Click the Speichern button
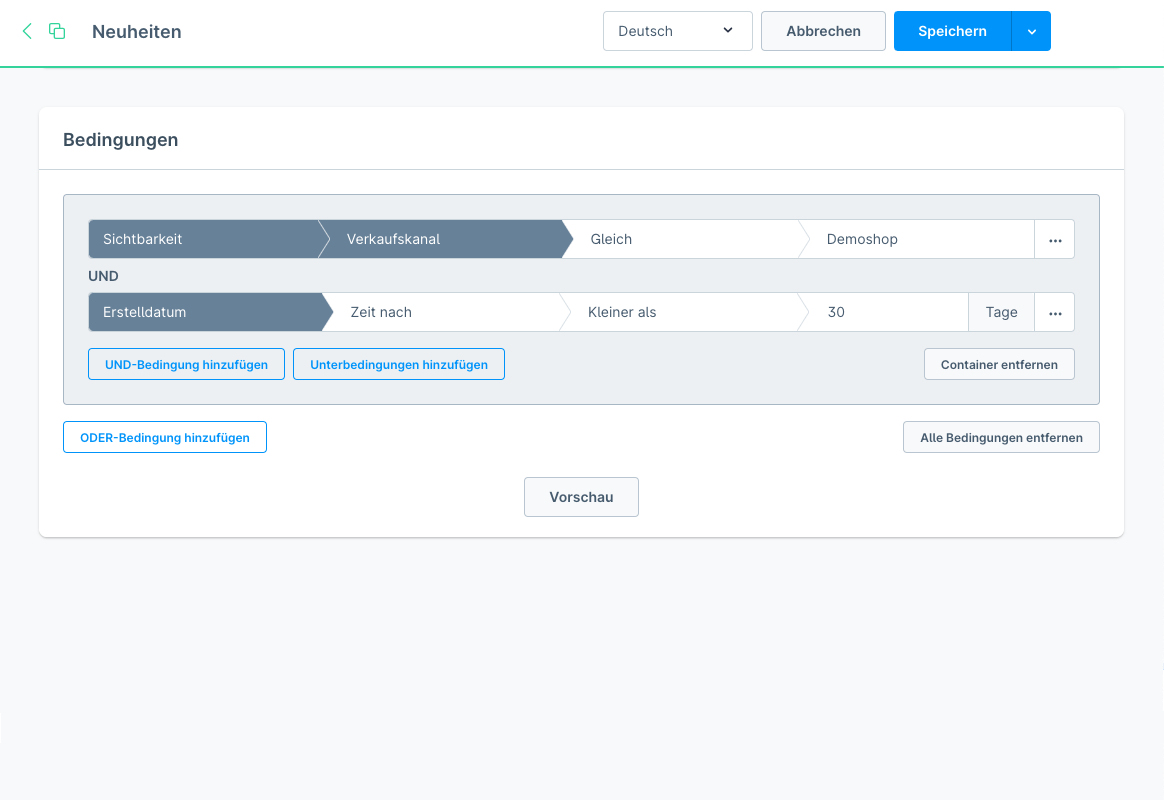This screenshot has height=800, width=1164. (x=952, y=31)
